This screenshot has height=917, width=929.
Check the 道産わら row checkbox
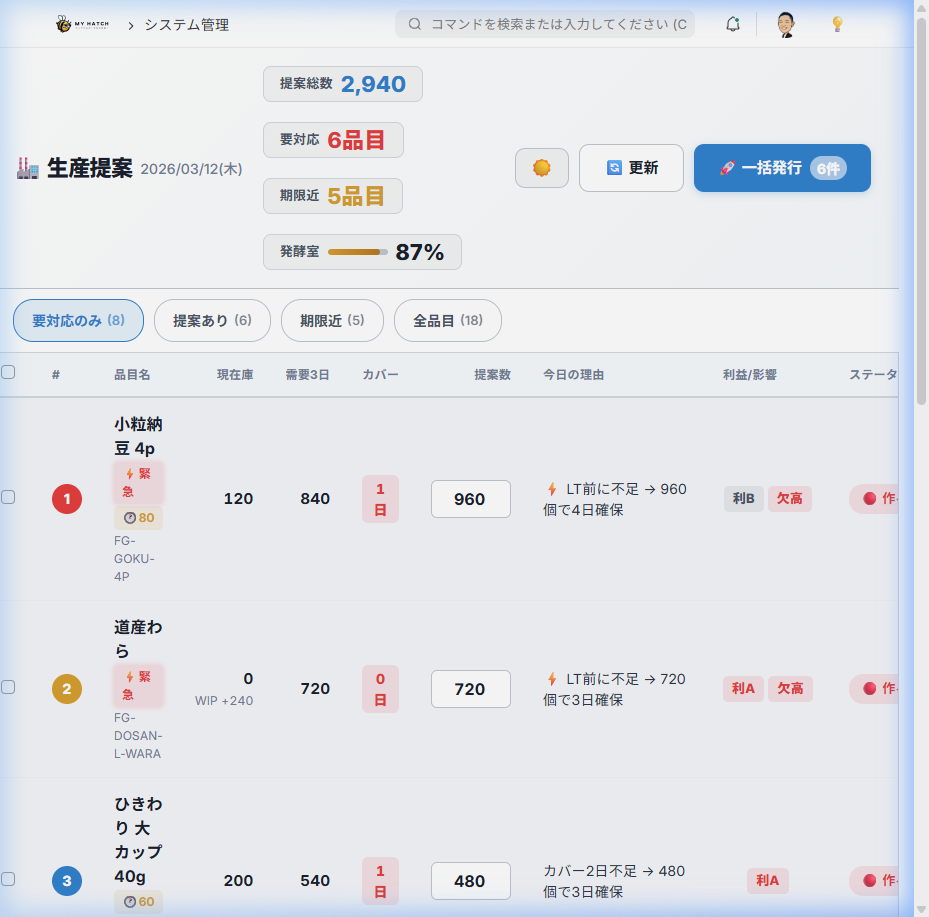8,687
